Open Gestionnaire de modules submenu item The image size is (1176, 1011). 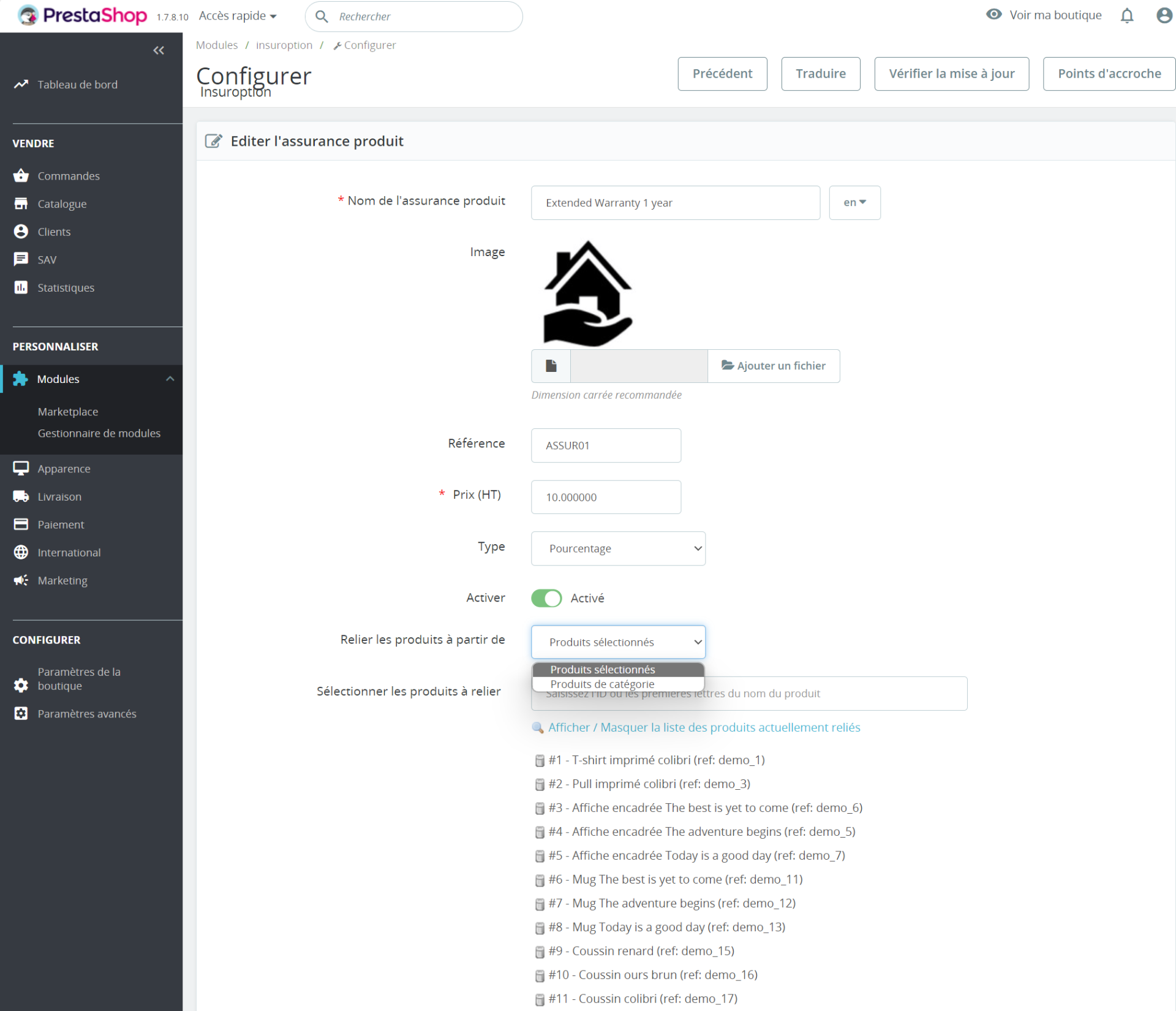coord(99,433)
